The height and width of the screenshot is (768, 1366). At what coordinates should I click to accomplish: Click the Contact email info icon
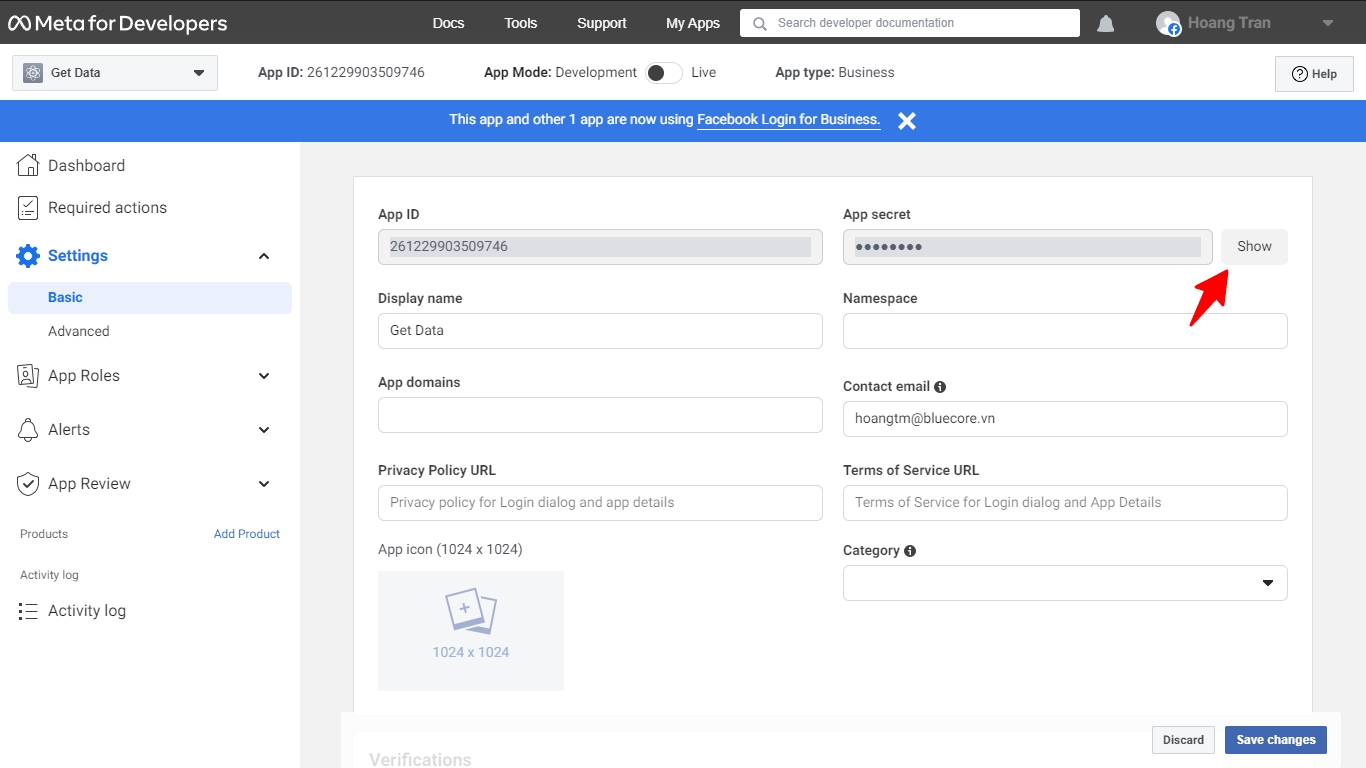point(940,387)
